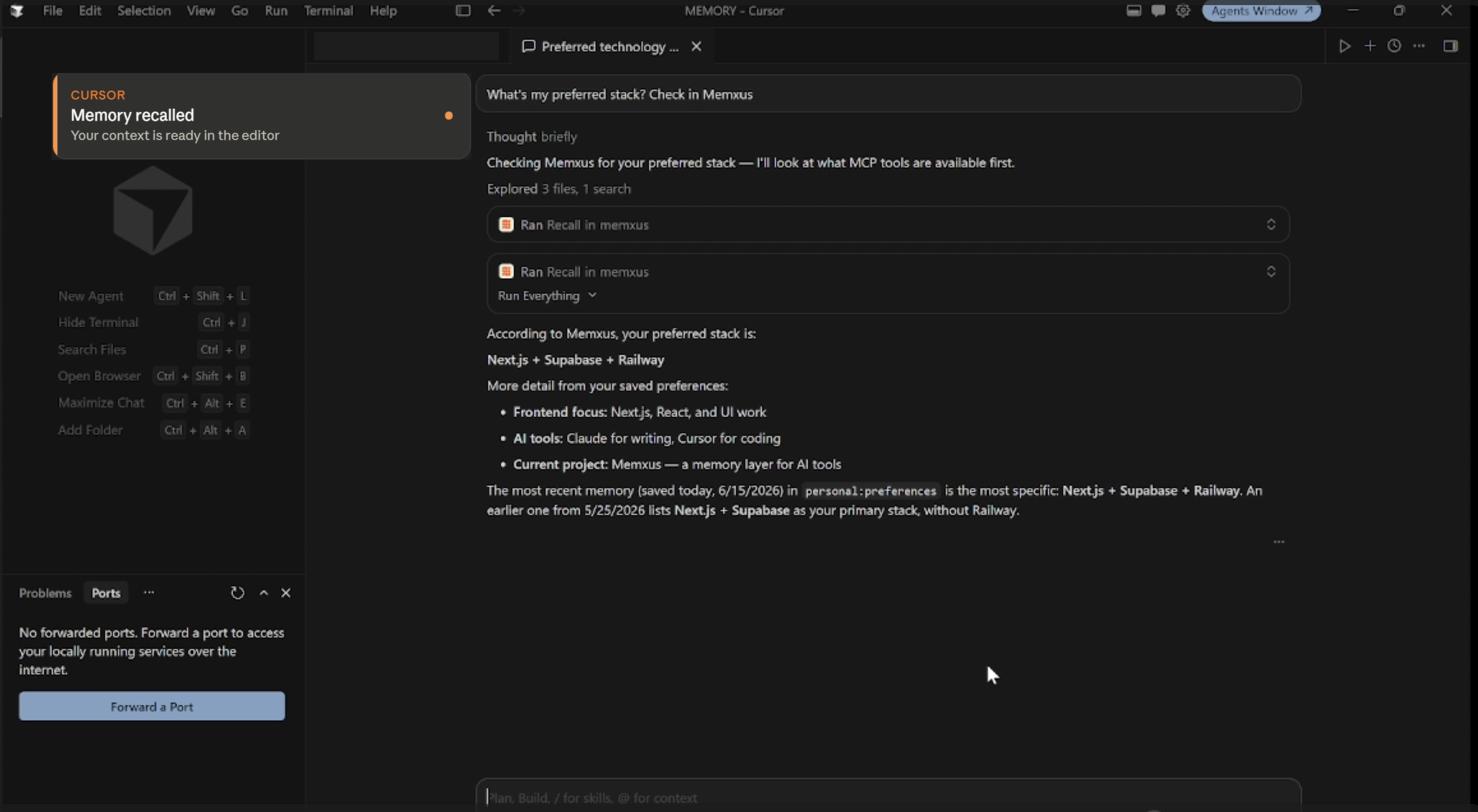
Task: Open the Terminal menu
Action: (328, 11)
